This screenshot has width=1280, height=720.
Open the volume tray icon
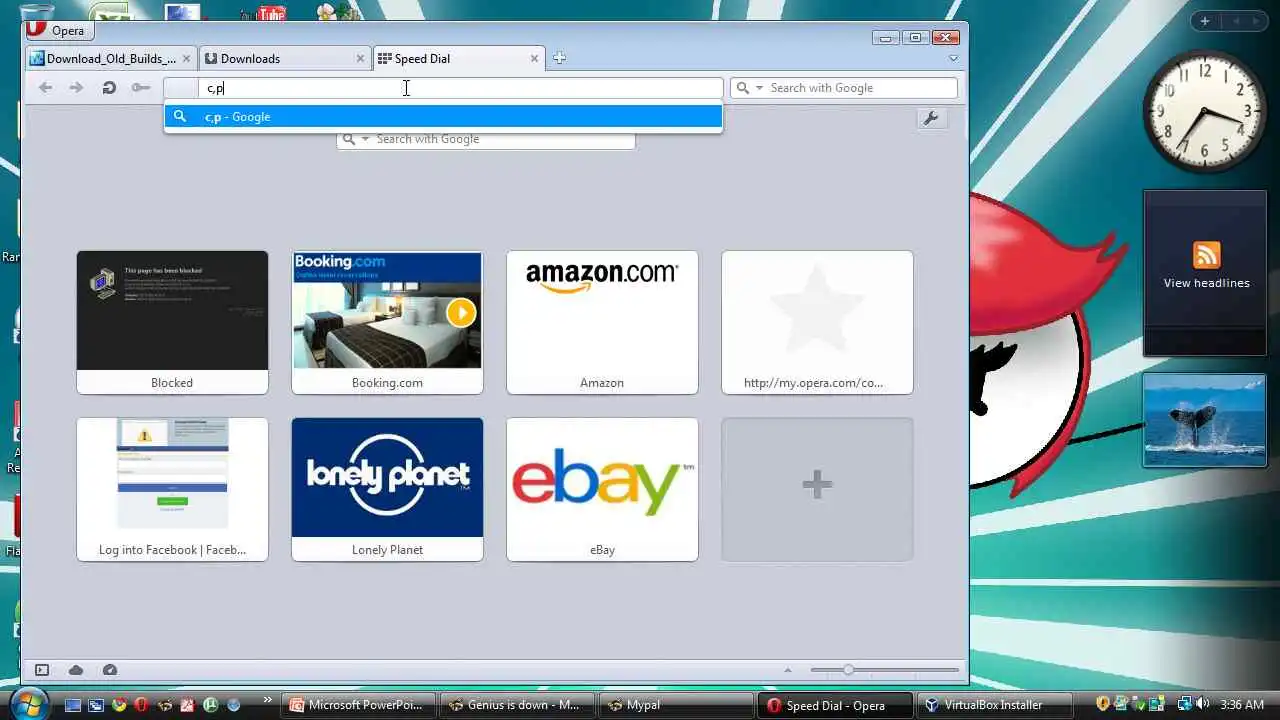[1202, 704]
